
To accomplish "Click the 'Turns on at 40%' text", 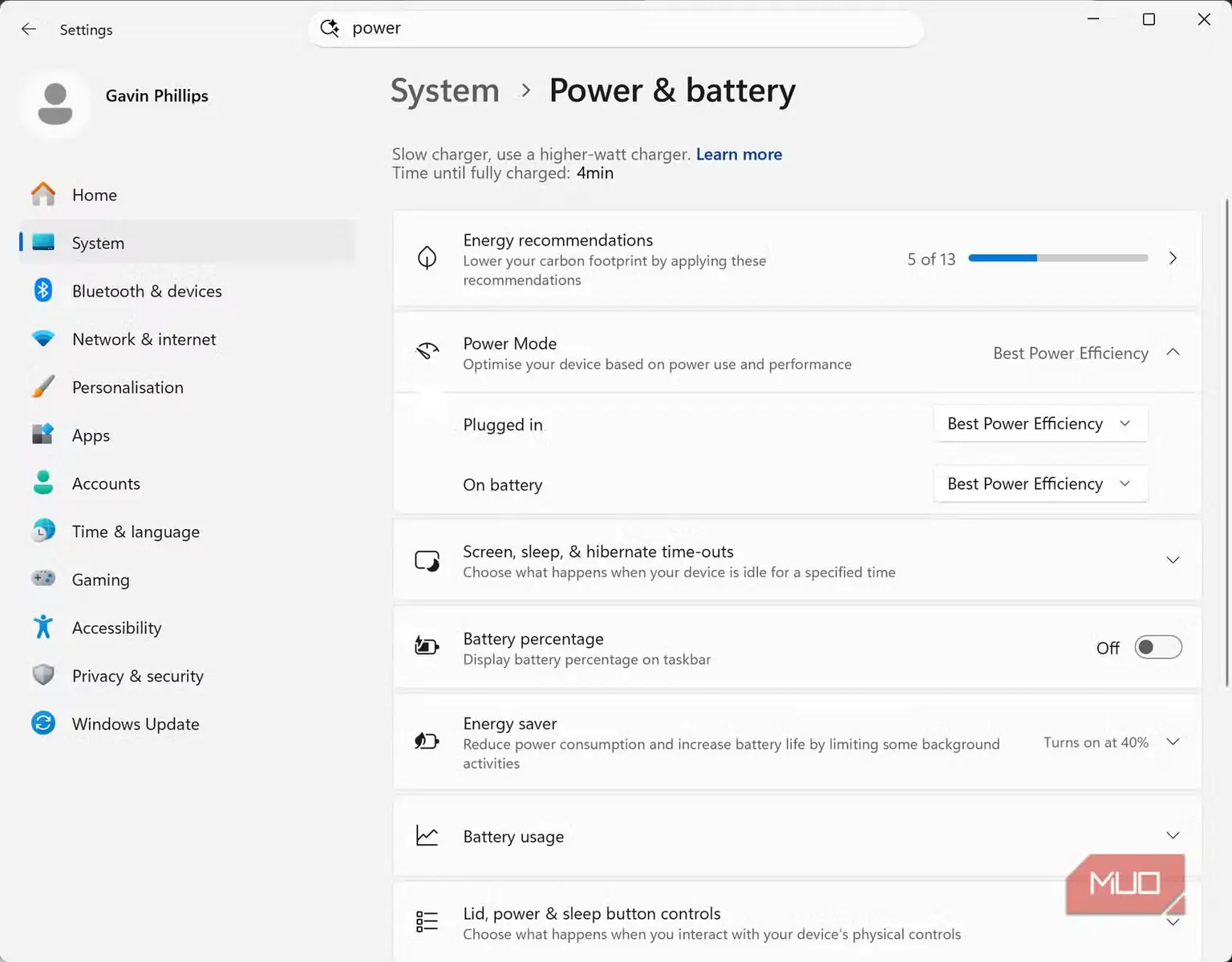I will 1096,742.
